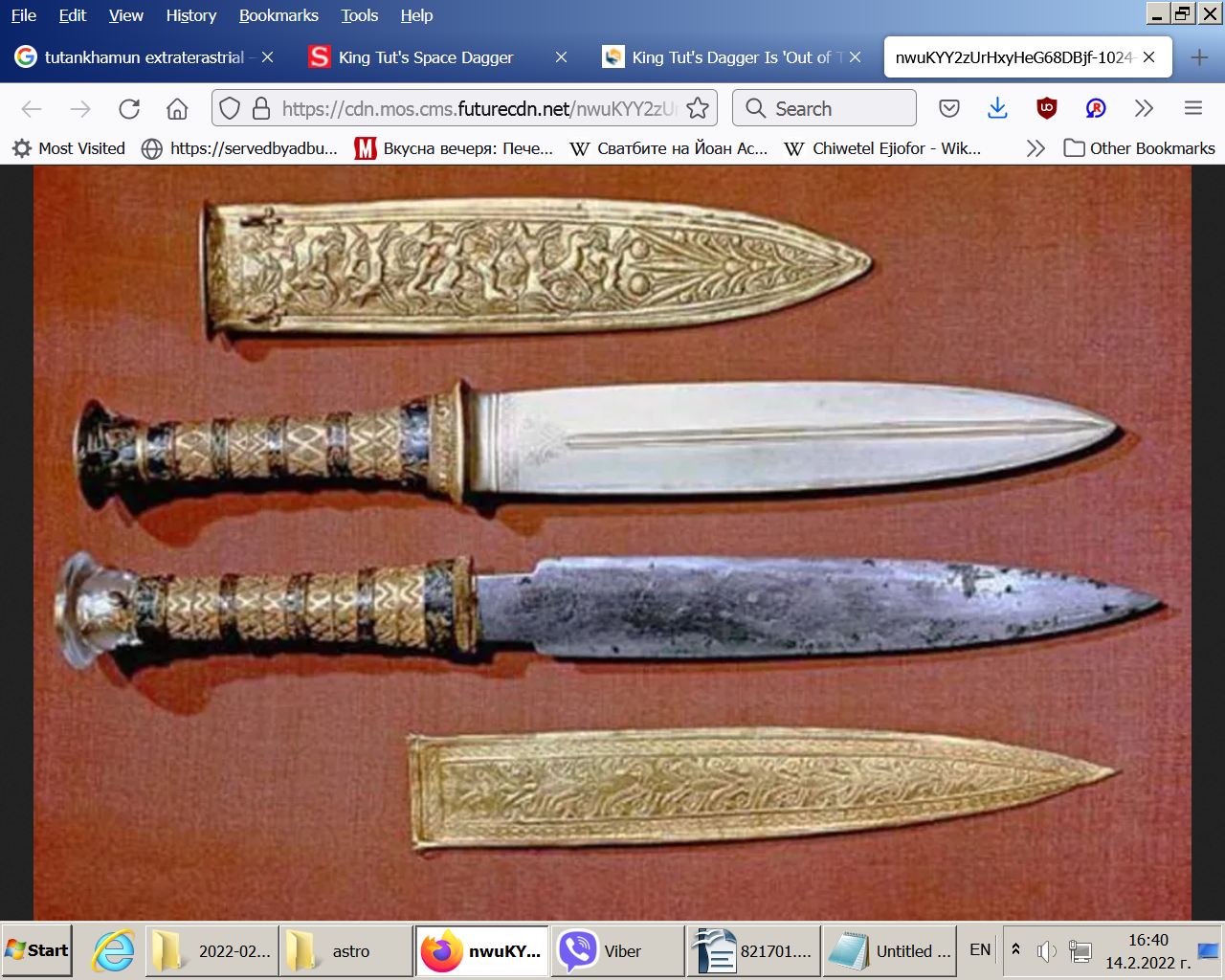This screenshot has height=980, width=1225.
Task: Open the Downloads panel
Action: 997,108
